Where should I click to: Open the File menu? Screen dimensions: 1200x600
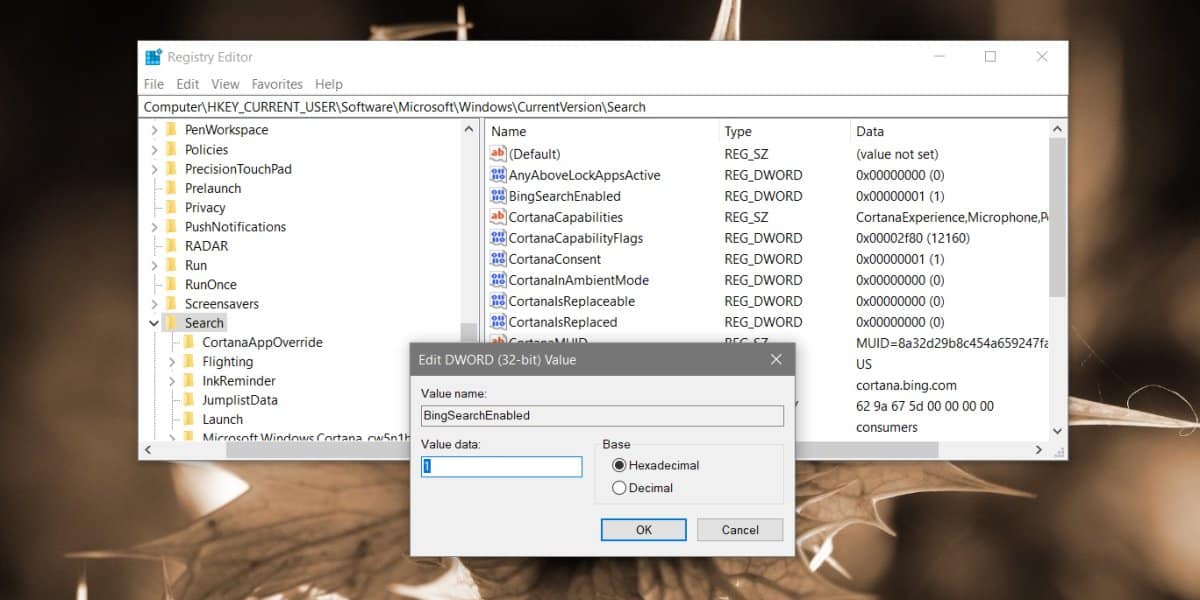click(154, 84)
